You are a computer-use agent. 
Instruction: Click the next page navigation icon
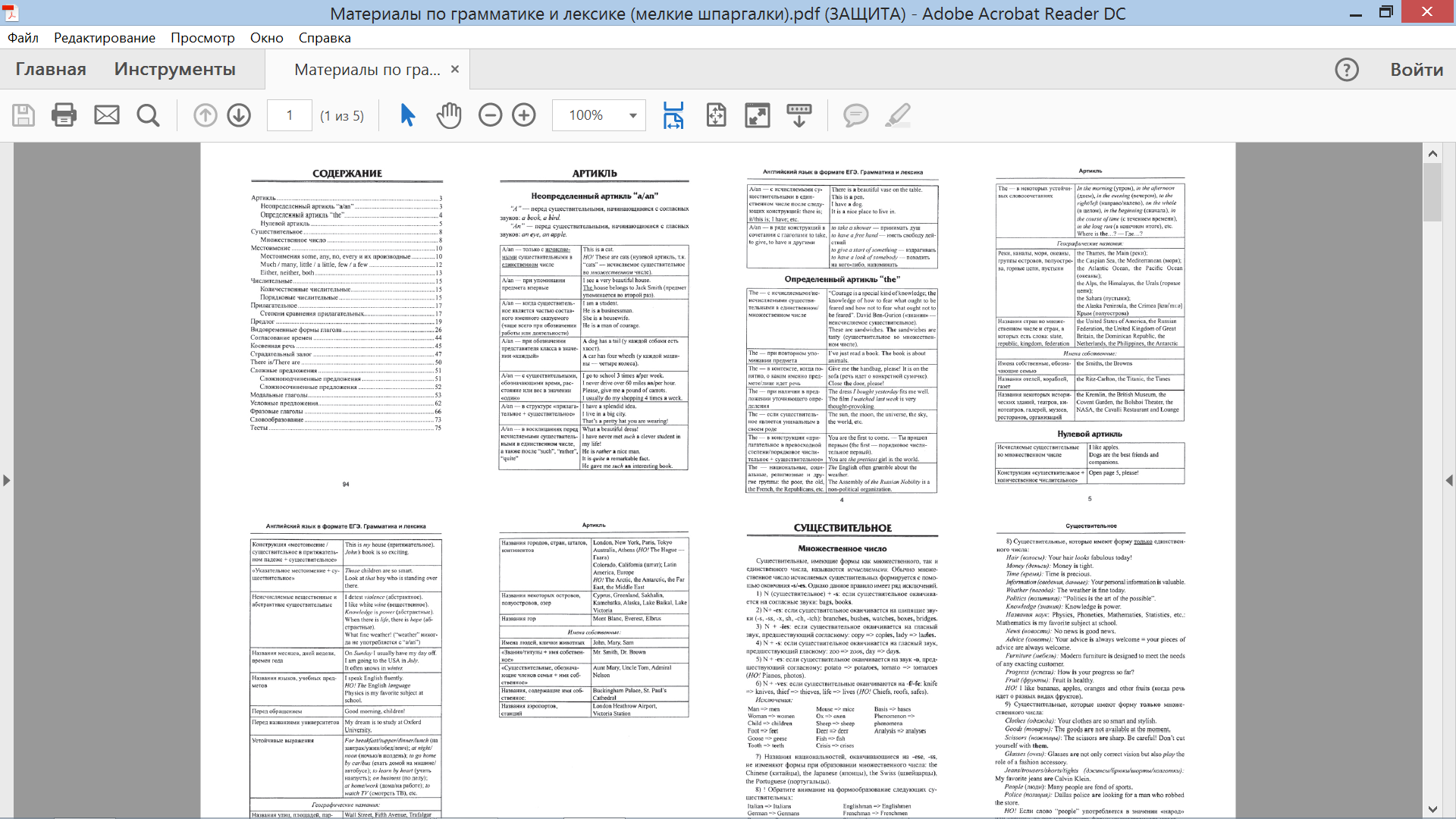point(238,115)
